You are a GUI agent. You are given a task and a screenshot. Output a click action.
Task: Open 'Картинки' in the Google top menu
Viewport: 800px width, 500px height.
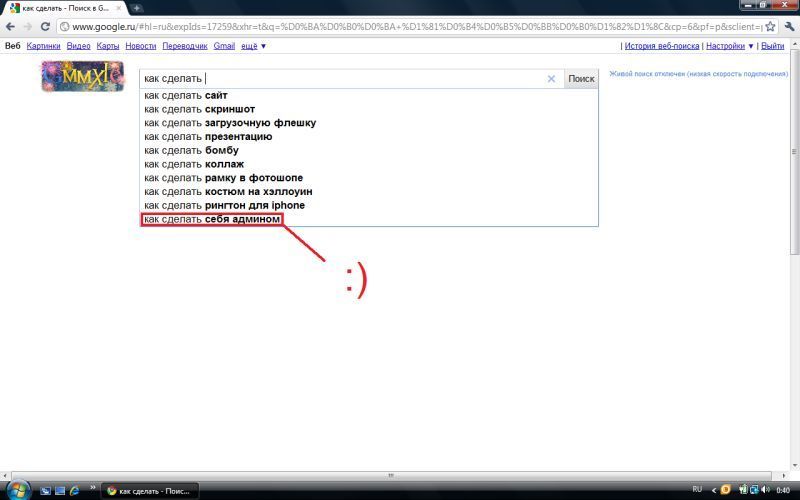point(44,46)
